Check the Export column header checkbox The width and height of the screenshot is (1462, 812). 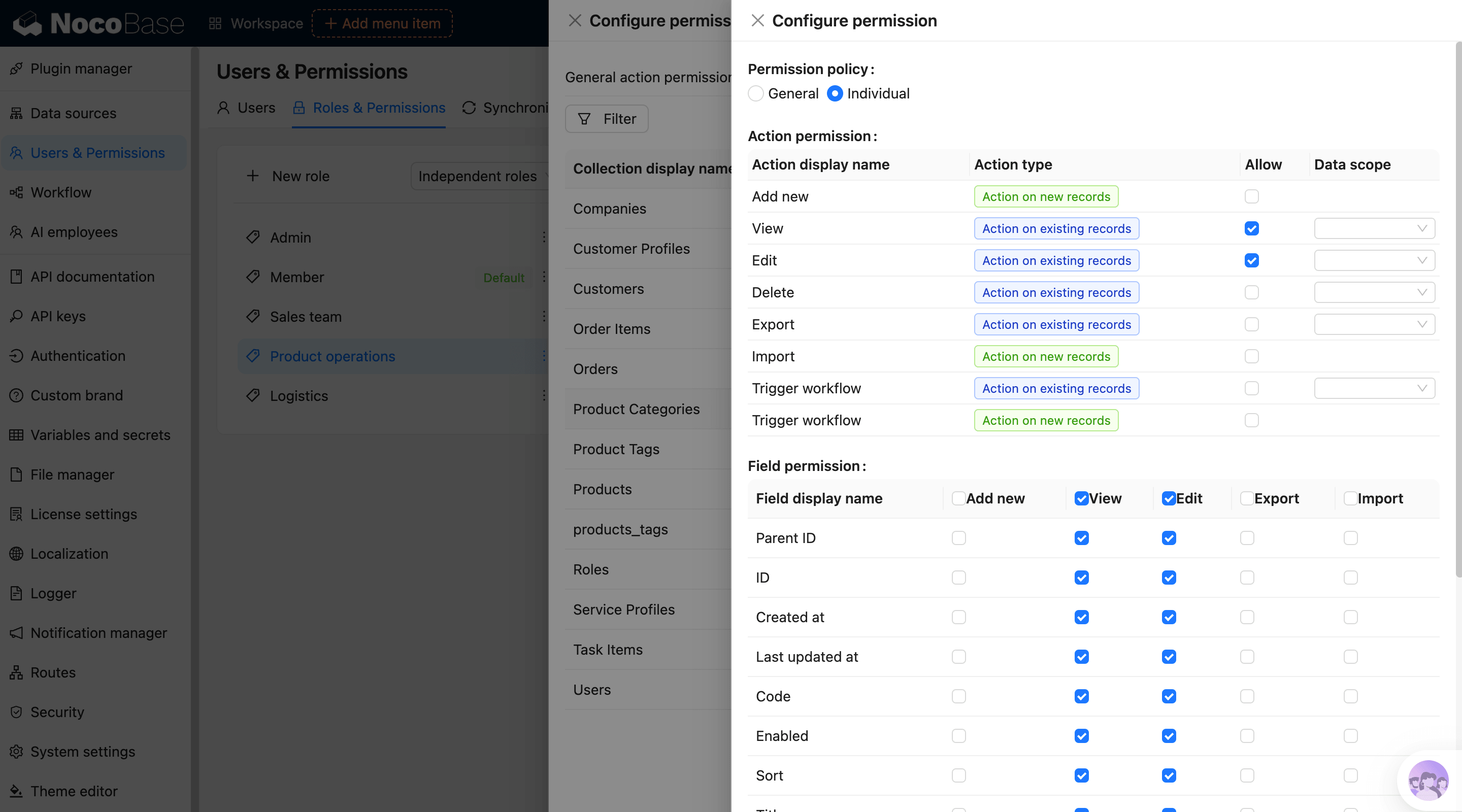tap(1246, 498)
